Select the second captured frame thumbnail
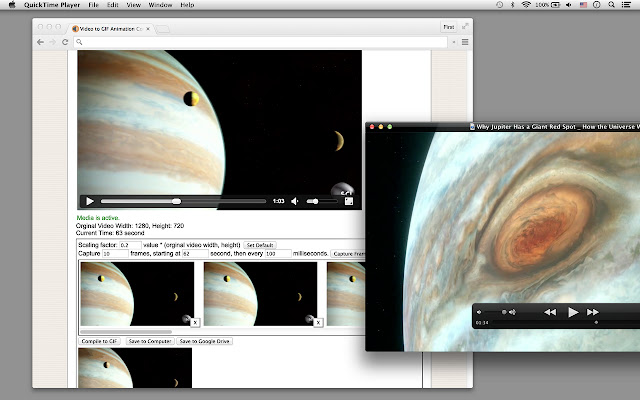Screen dimensions: 640x400 tap(260, 293)
